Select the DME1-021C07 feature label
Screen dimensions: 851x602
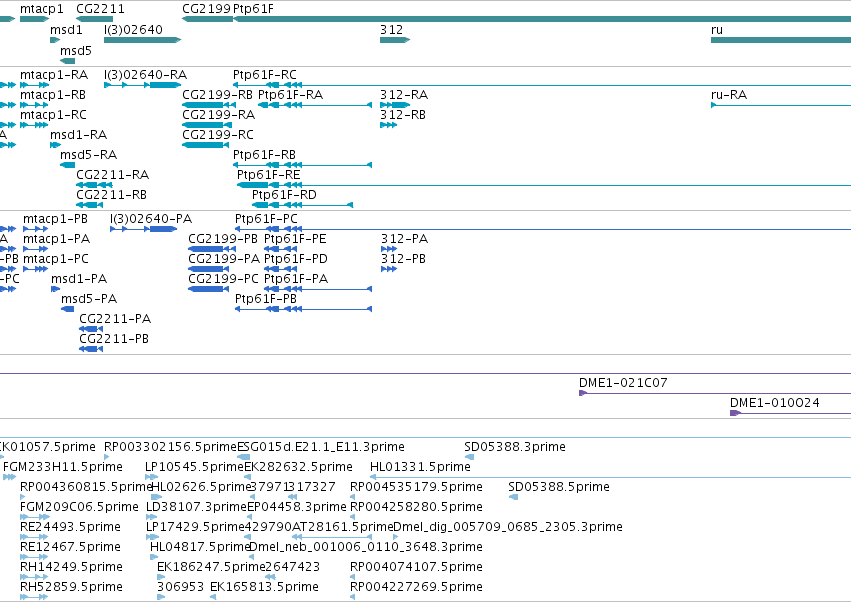click(623, 383)
